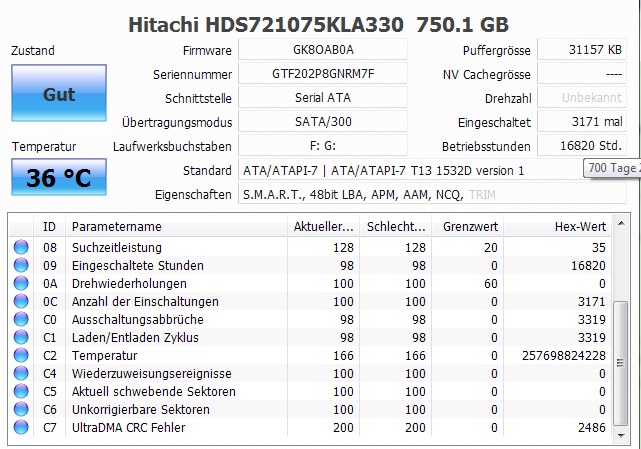Click the status orb for Eingeschaltete Stunden

[21, 265]
